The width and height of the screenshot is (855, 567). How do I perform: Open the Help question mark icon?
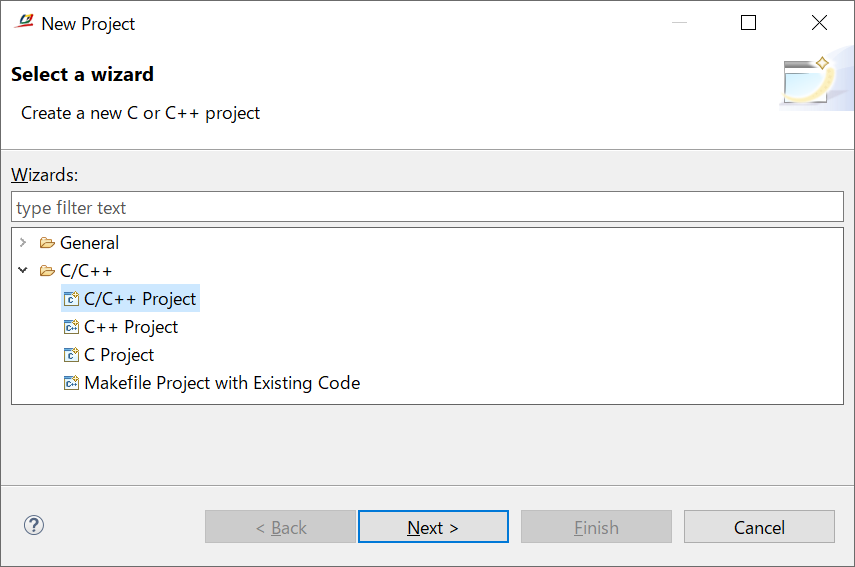coord(34,526)
